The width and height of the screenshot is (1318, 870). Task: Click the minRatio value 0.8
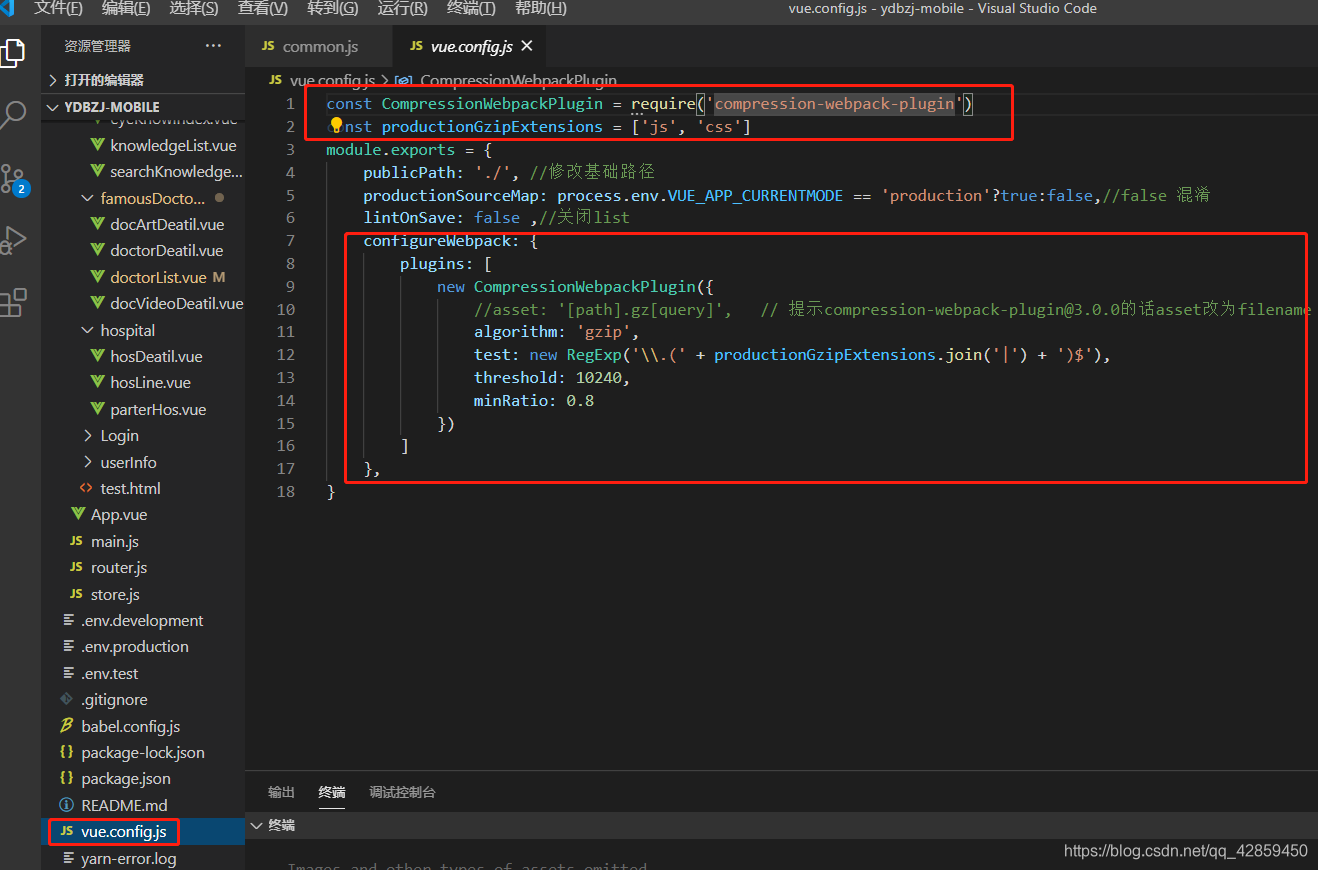580,400
